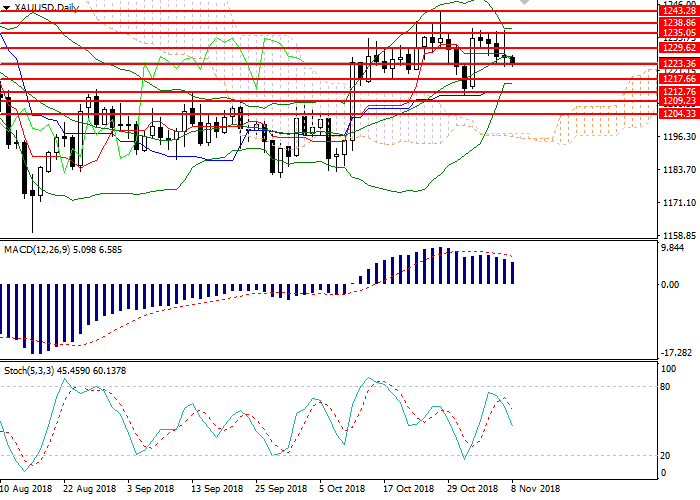This screenshot has width=700, height=500.
Task: Click the 5 Oct 2018 date label
Action: pyautogui.click(x=342, y=489)
